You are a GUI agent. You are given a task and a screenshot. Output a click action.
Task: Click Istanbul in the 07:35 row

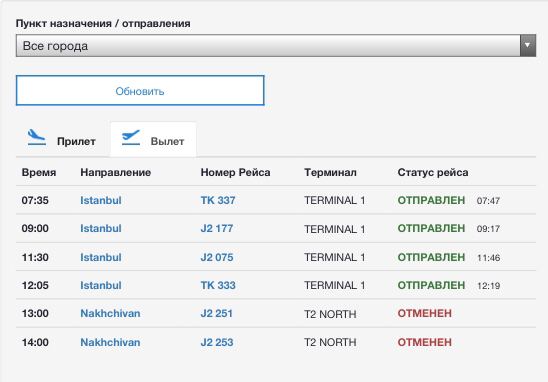pyautogui.click(x=101, y=200)
